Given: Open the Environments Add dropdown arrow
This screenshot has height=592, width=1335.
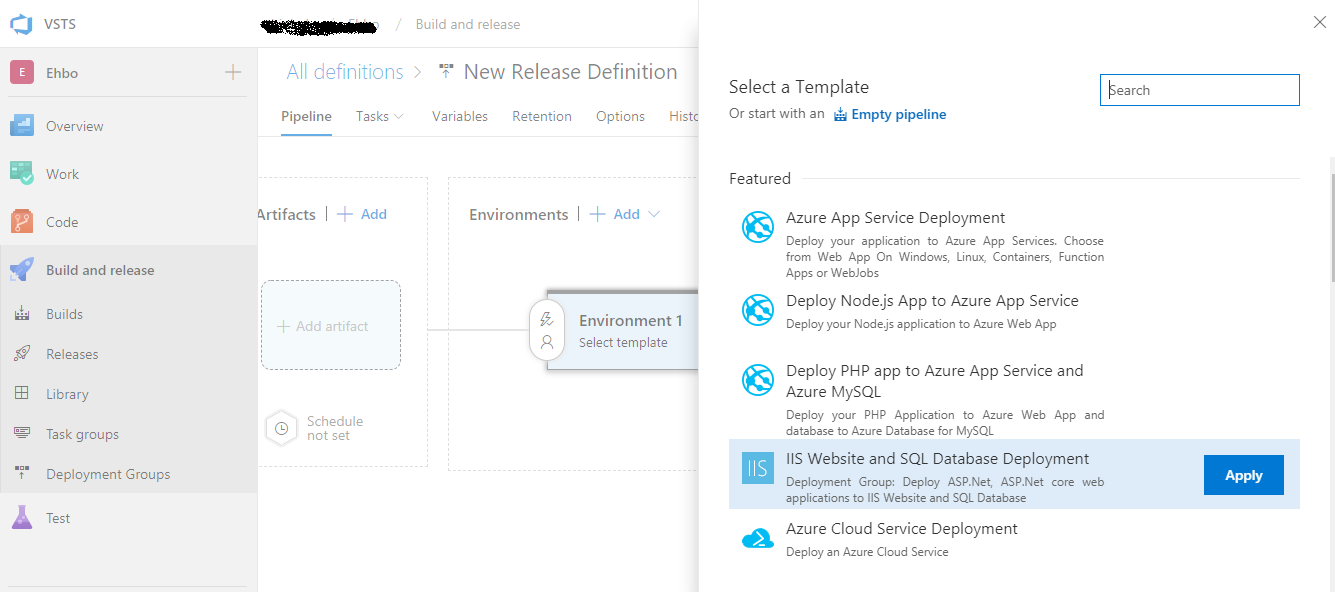Looking at the screenshot, I should tap(654, 214).
